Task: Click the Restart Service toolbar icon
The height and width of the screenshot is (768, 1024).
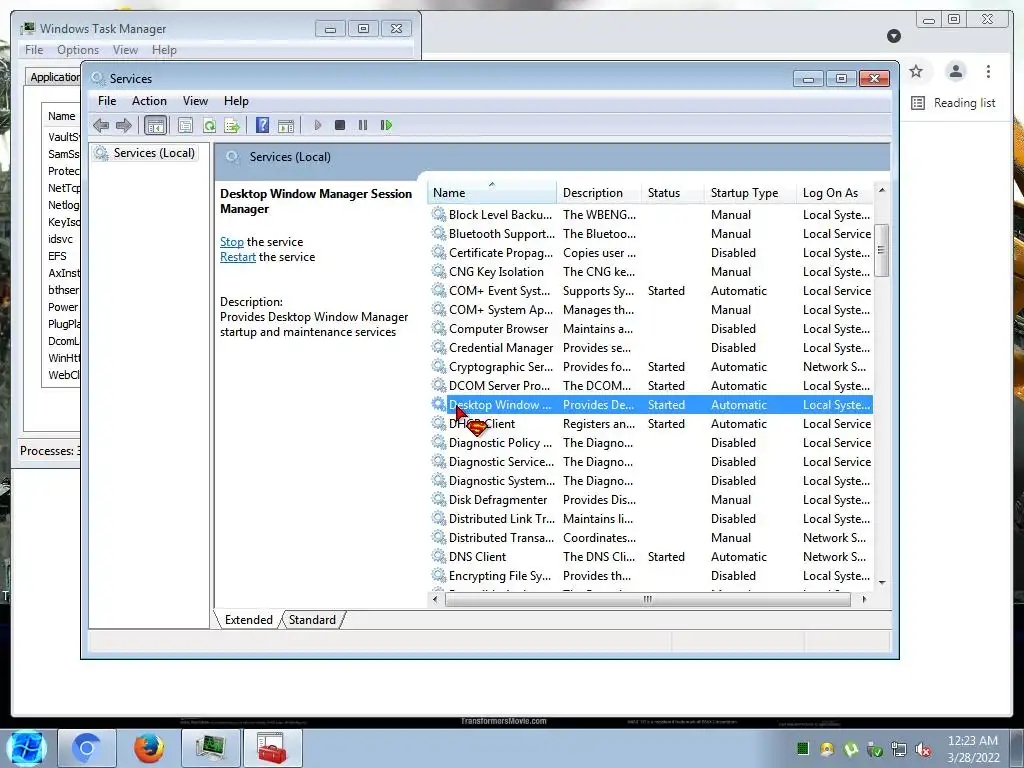Action: 386,125
